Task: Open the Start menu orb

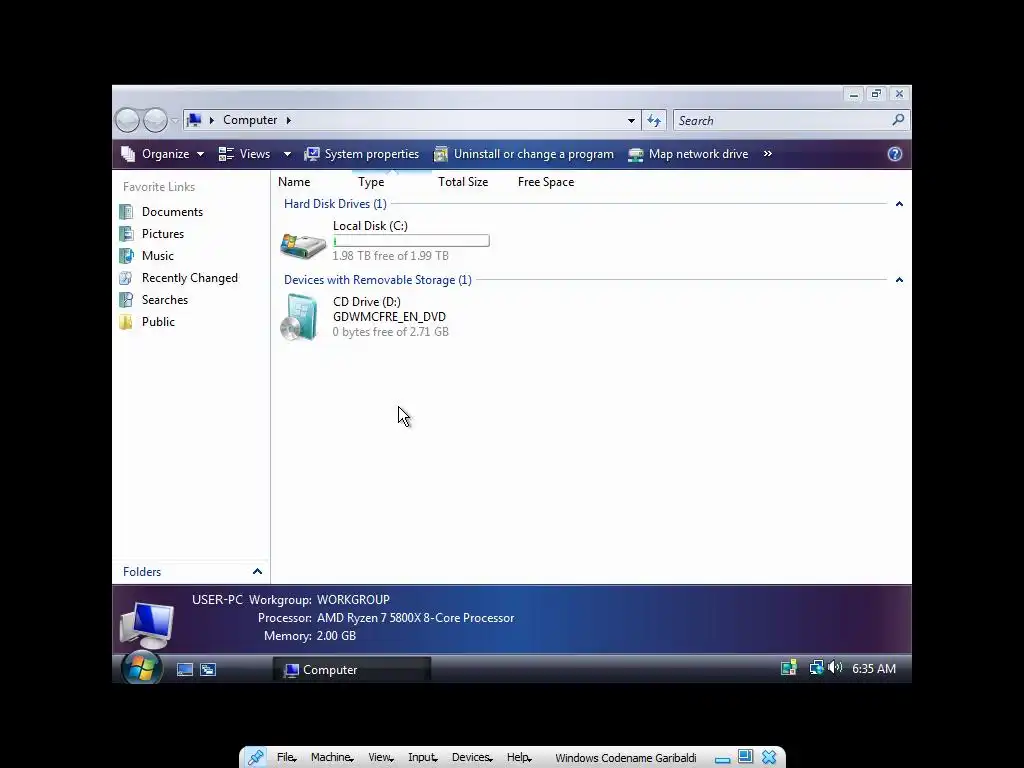Action: point(142,667)
